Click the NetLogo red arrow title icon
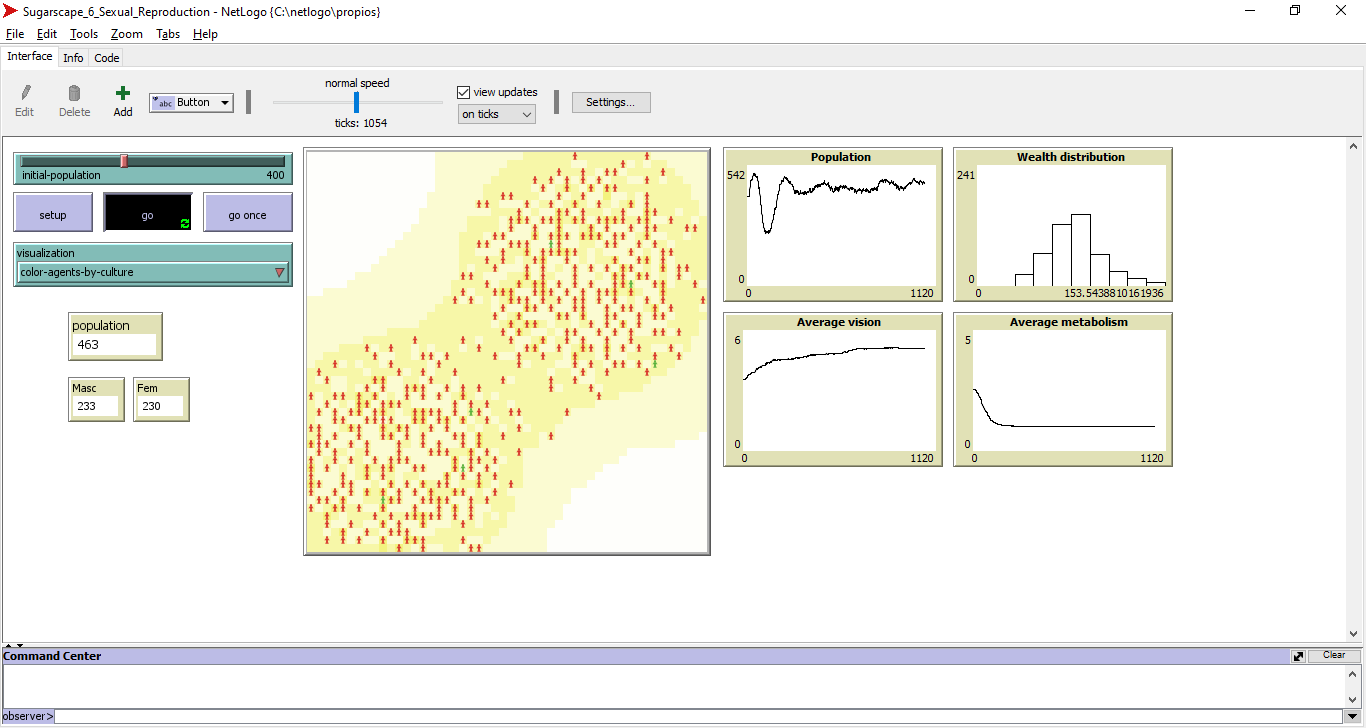1366x728 pixels. (x=11, y=11)
